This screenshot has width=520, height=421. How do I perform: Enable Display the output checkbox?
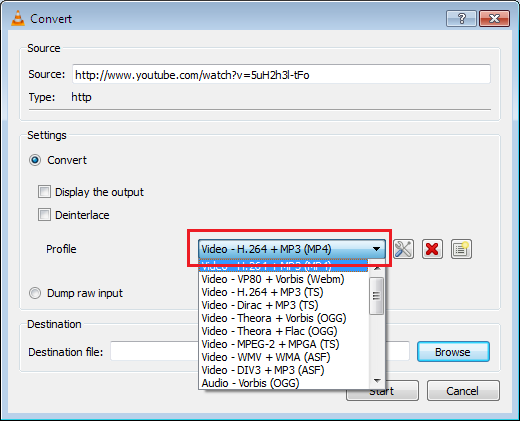coord(44,192)
